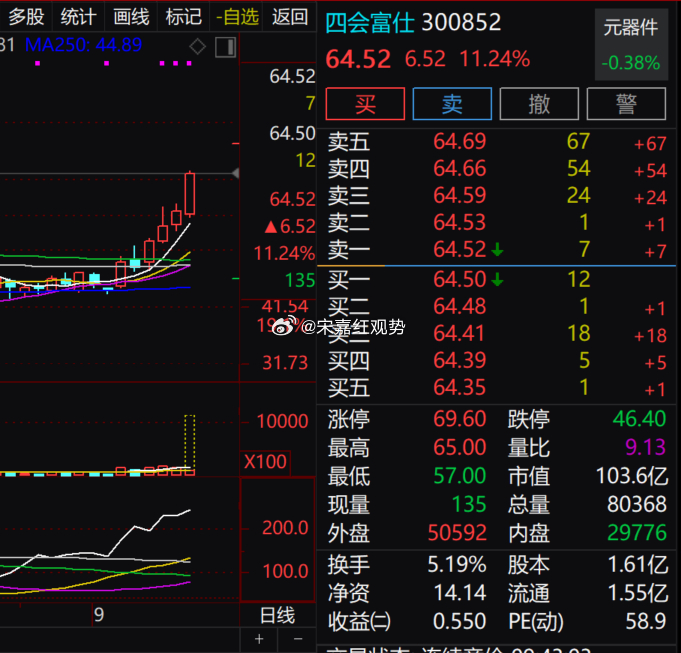Select 买四 price 64.39
Image resolution: width=681 pixels, height=653 pixels.
(460, 360)
